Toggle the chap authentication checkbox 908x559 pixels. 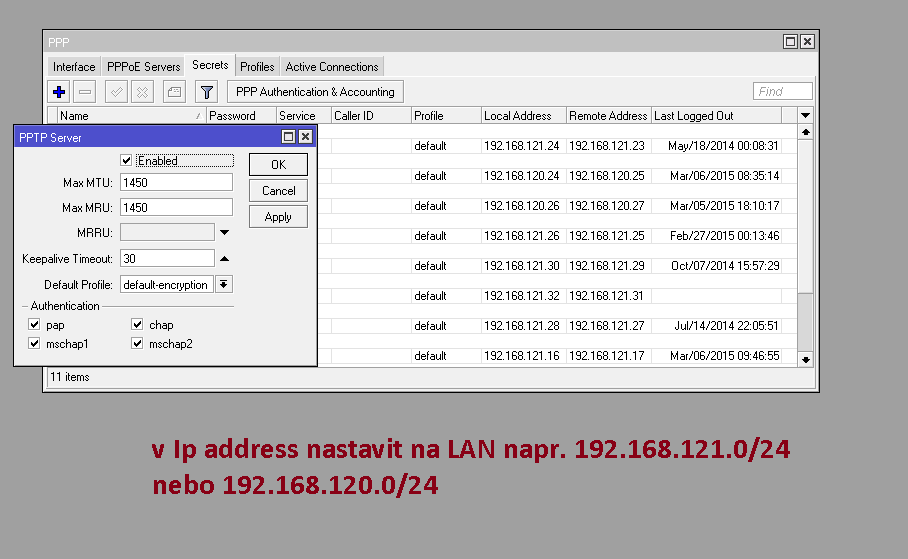138,325
